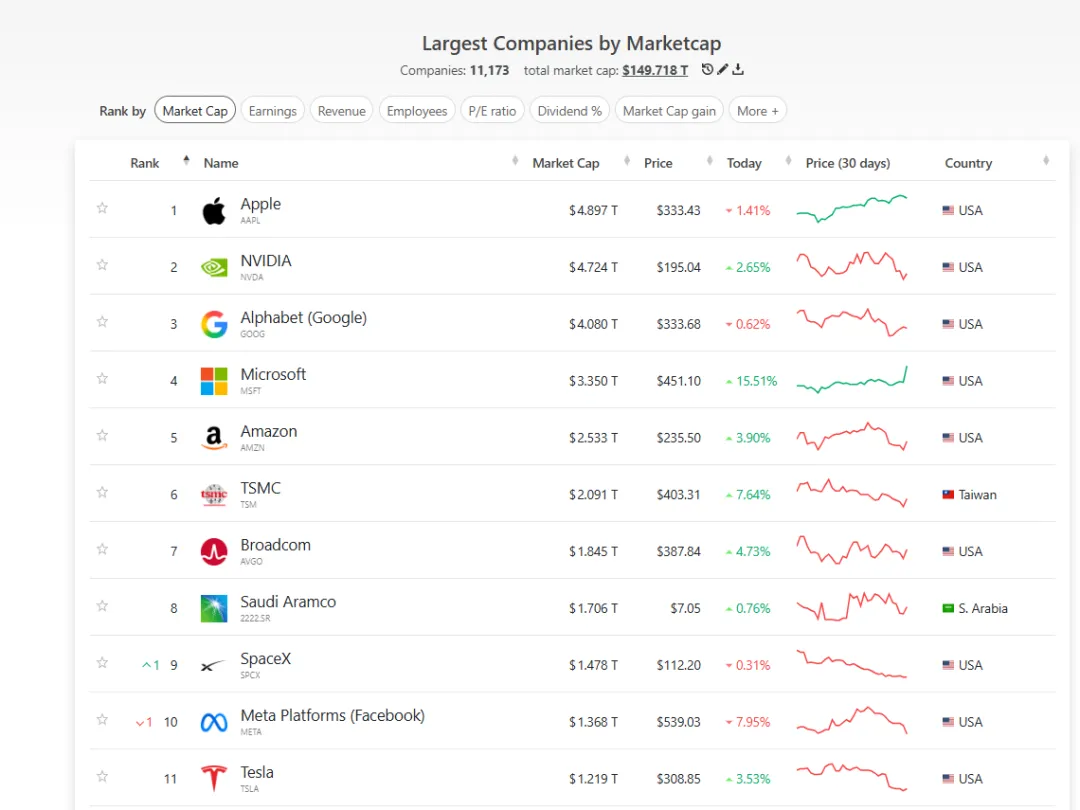
Task: Sort by the Country column arrows
Action: 1046,161
